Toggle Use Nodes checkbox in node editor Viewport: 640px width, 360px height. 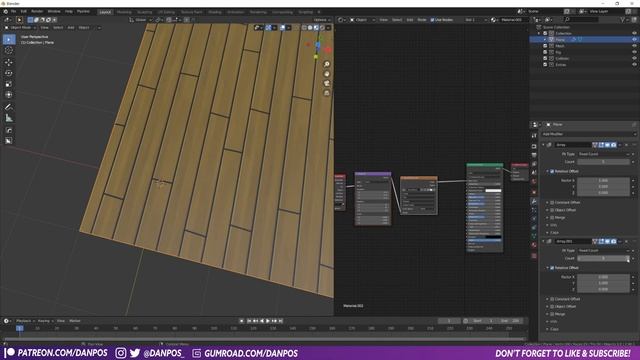coord(432,20)
